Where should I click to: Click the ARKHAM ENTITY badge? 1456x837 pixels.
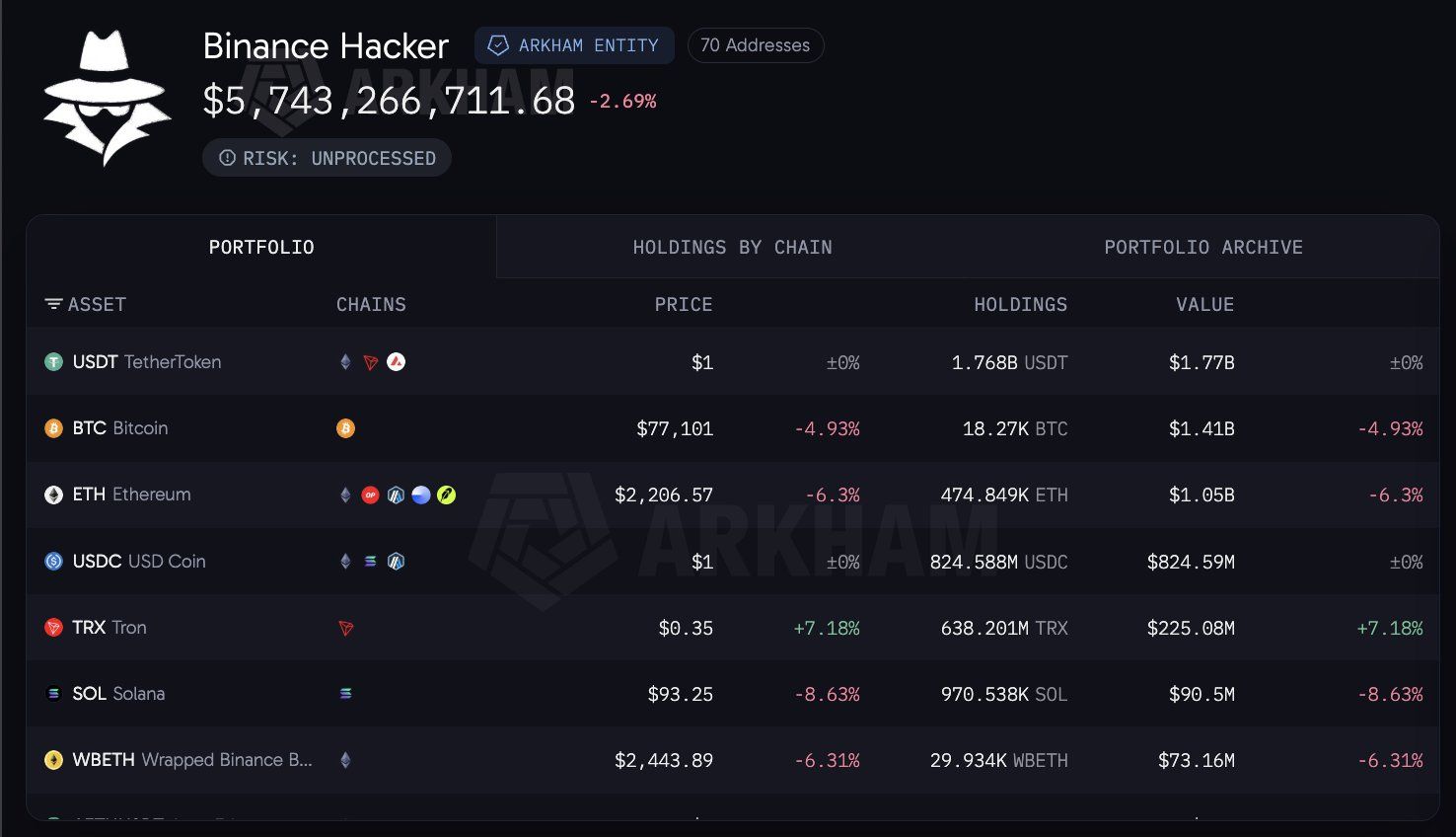574,45
